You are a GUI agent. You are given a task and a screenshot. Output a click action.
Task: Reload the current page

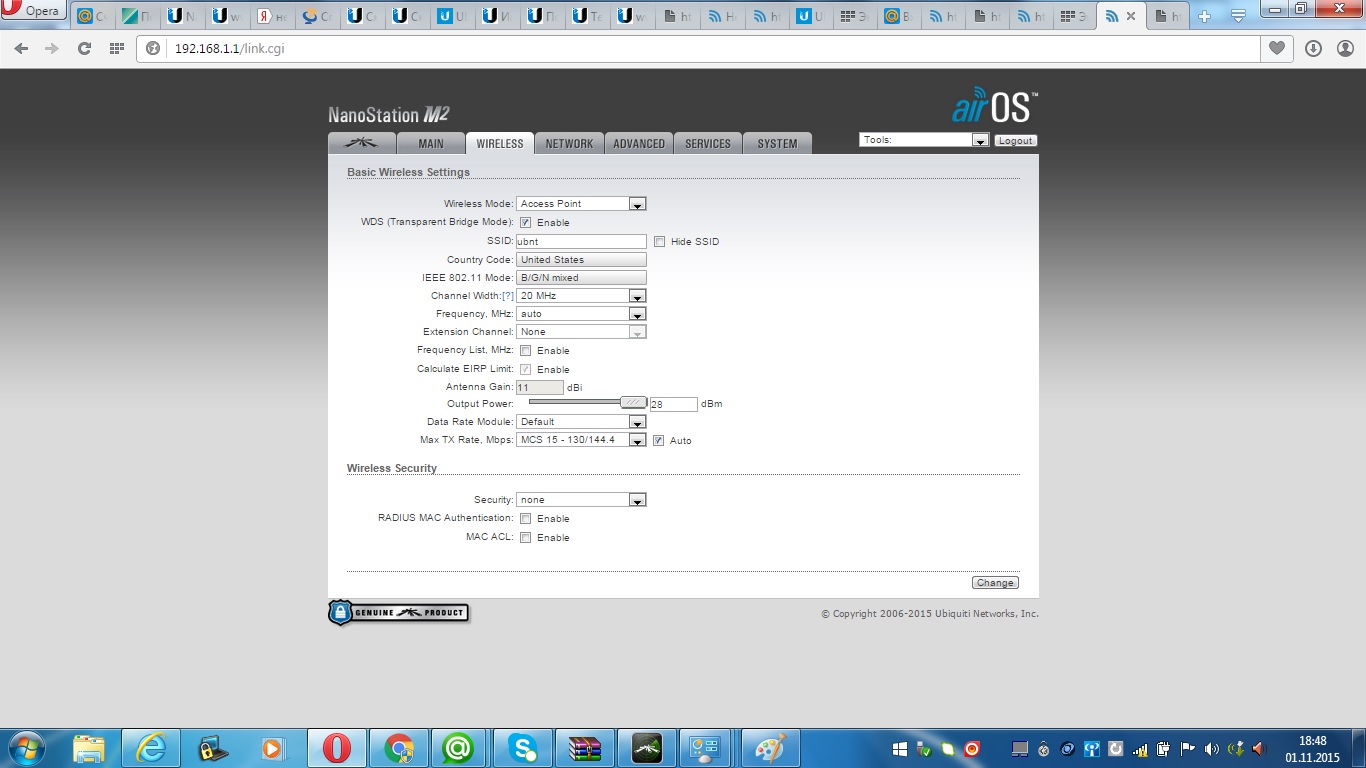[84, 48]
